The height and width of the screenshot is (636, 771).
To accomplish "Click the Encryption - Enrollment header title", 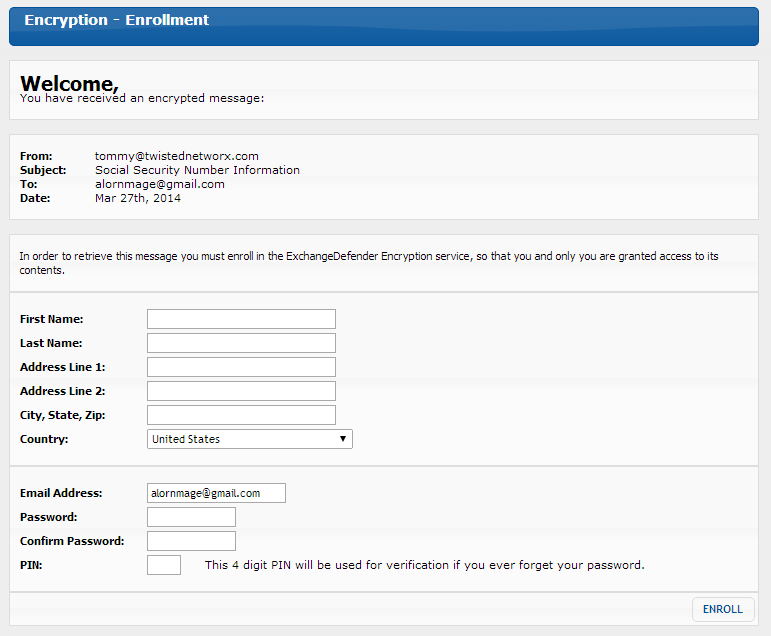I will 117,20.
